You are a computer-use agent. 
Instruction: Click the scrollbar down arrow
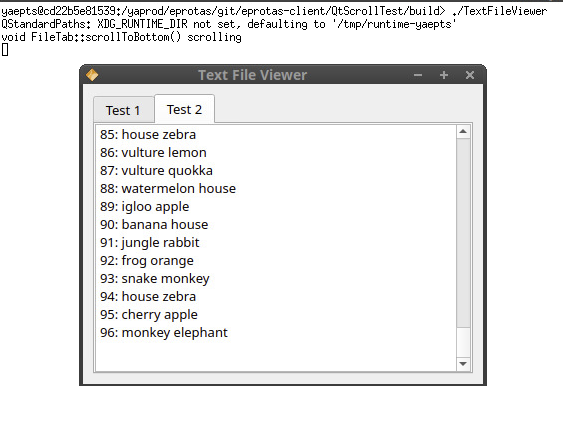(x=463, y=364)
